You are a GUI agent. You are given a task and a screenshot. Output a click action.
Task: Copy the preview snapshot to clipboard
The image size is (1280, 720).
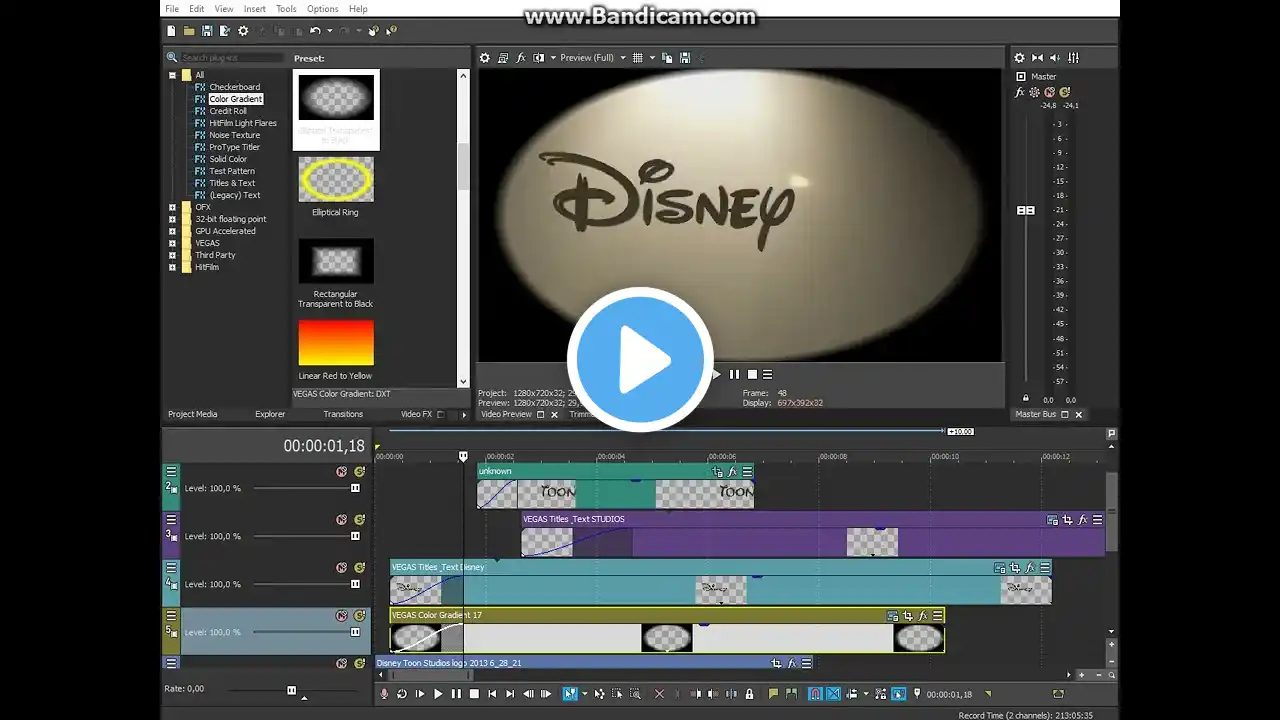click(667, 58)
